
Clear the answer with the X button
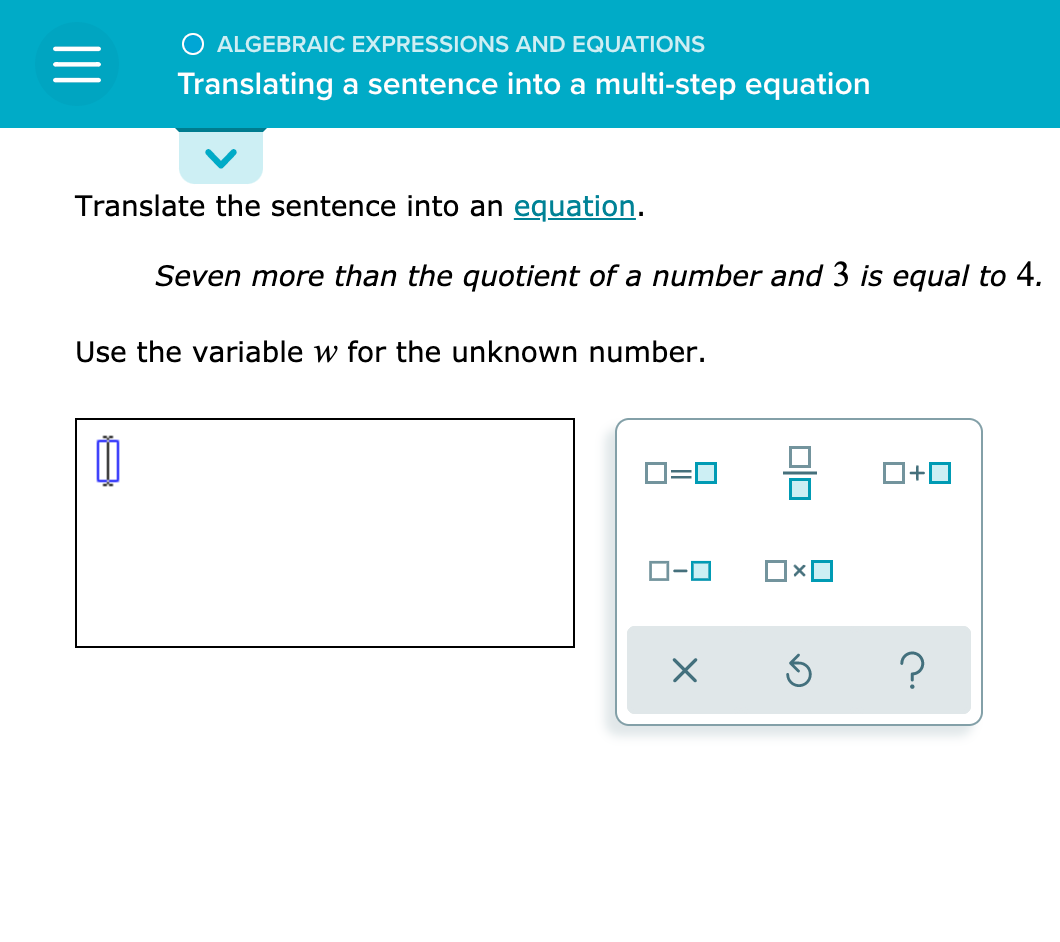click(684, 671)
